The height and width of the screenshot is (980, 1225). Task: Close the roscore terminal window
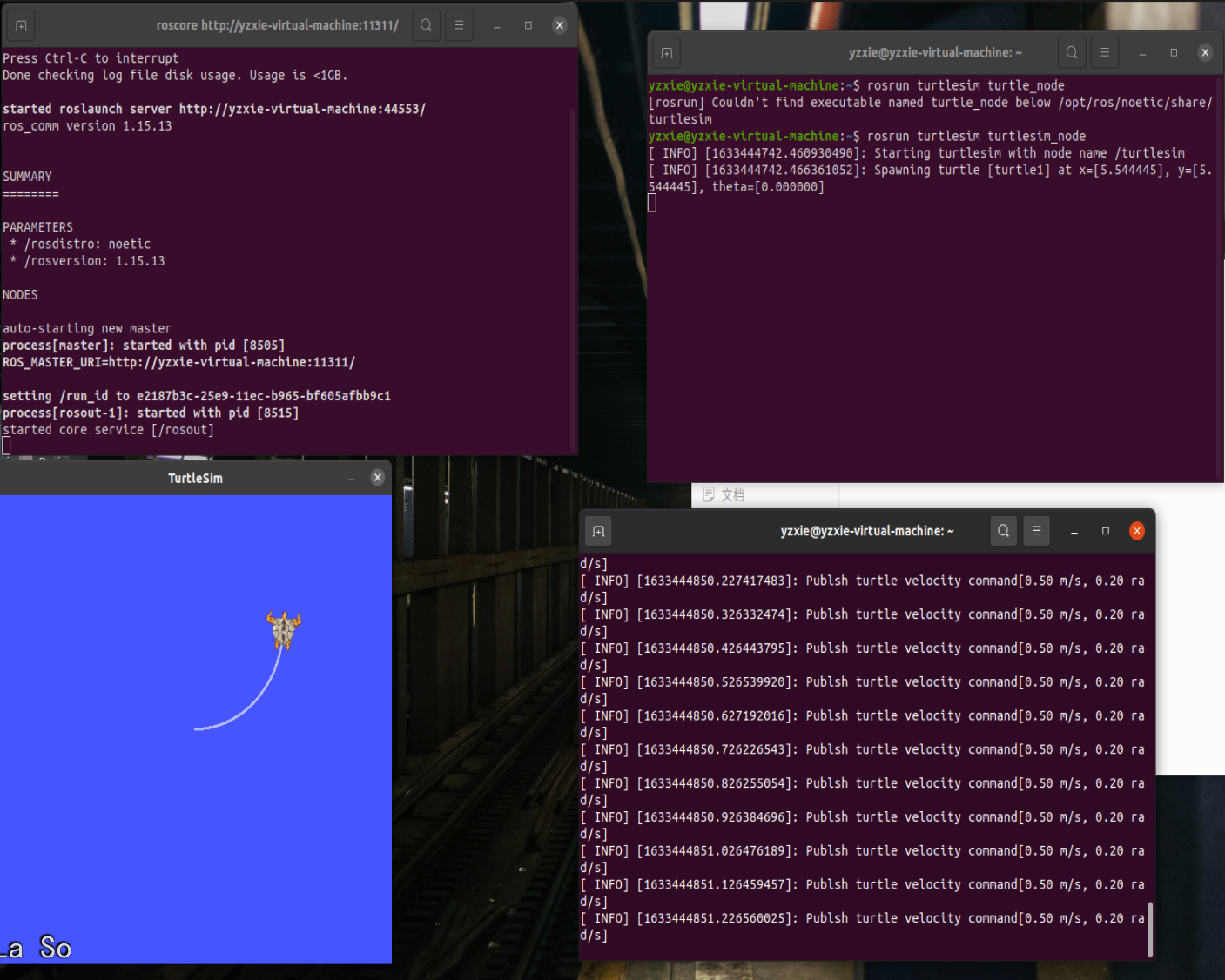[560, 26]
